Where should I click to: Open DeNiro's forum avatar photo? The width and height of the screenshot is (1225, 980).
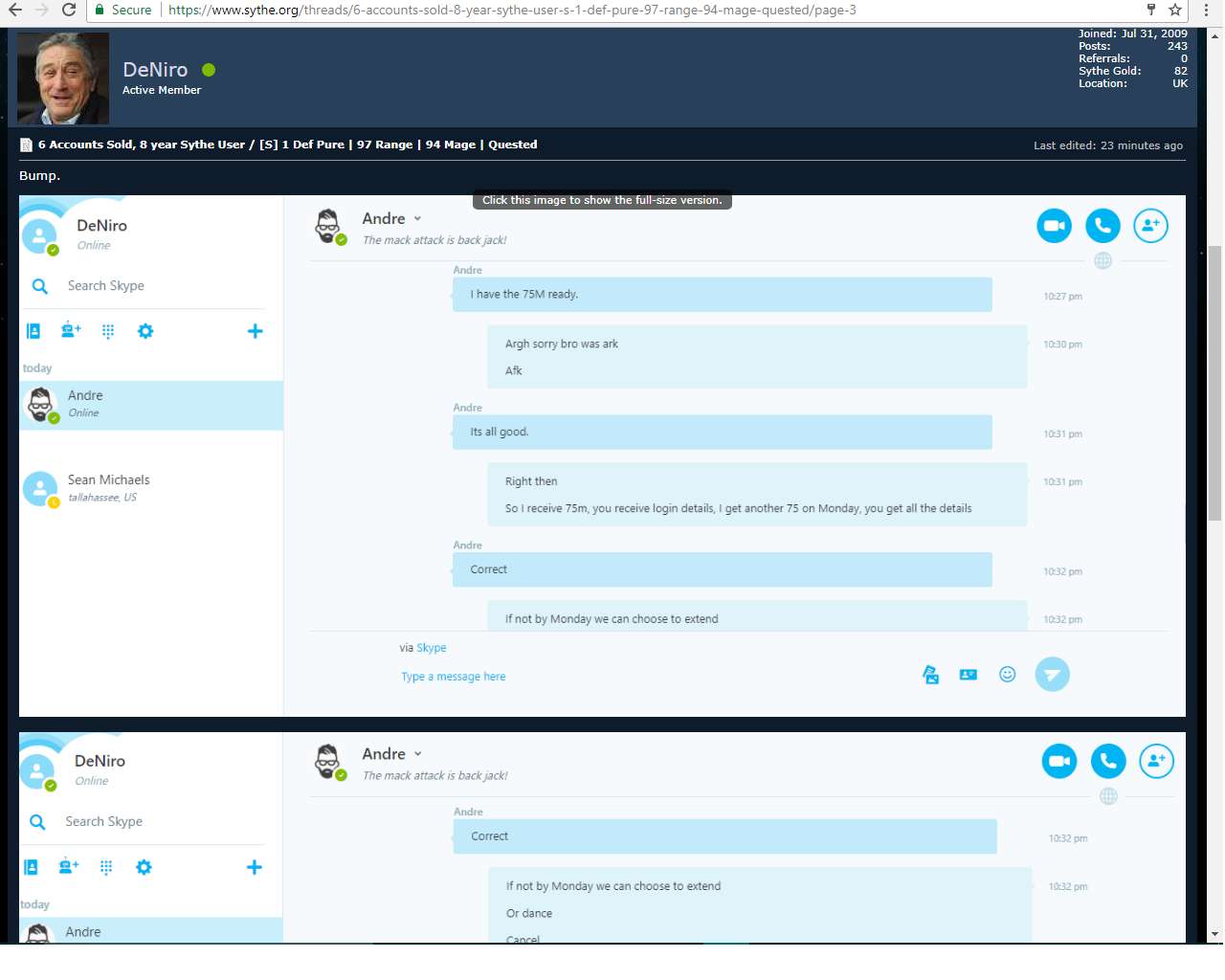[63, 78]
